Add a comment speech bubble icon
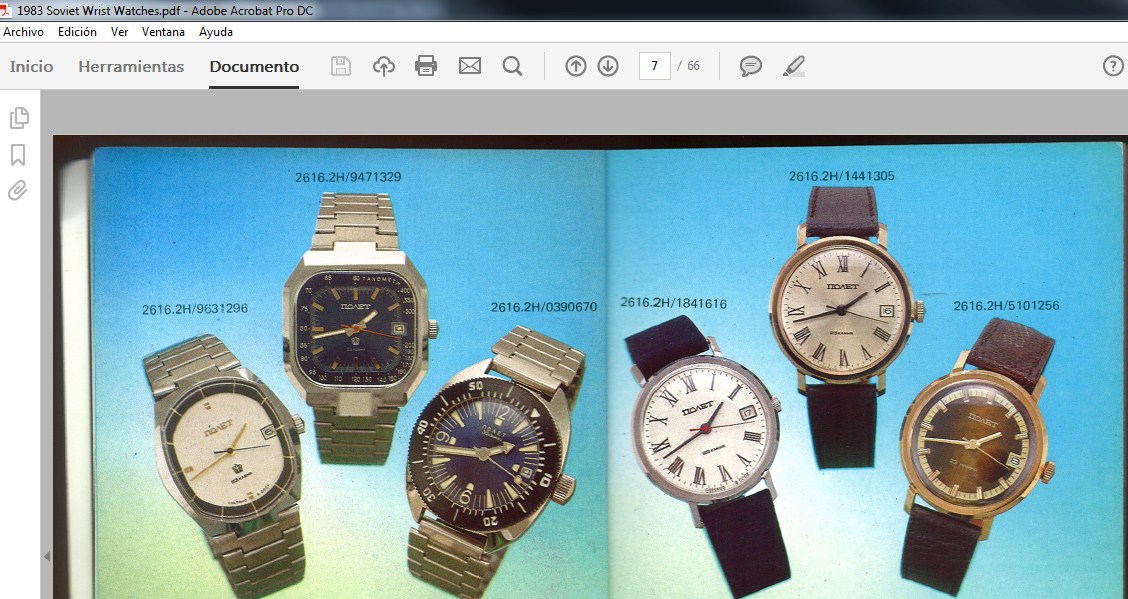The height and width of the screenshot is (599, 1128). (x=750, y=66)
